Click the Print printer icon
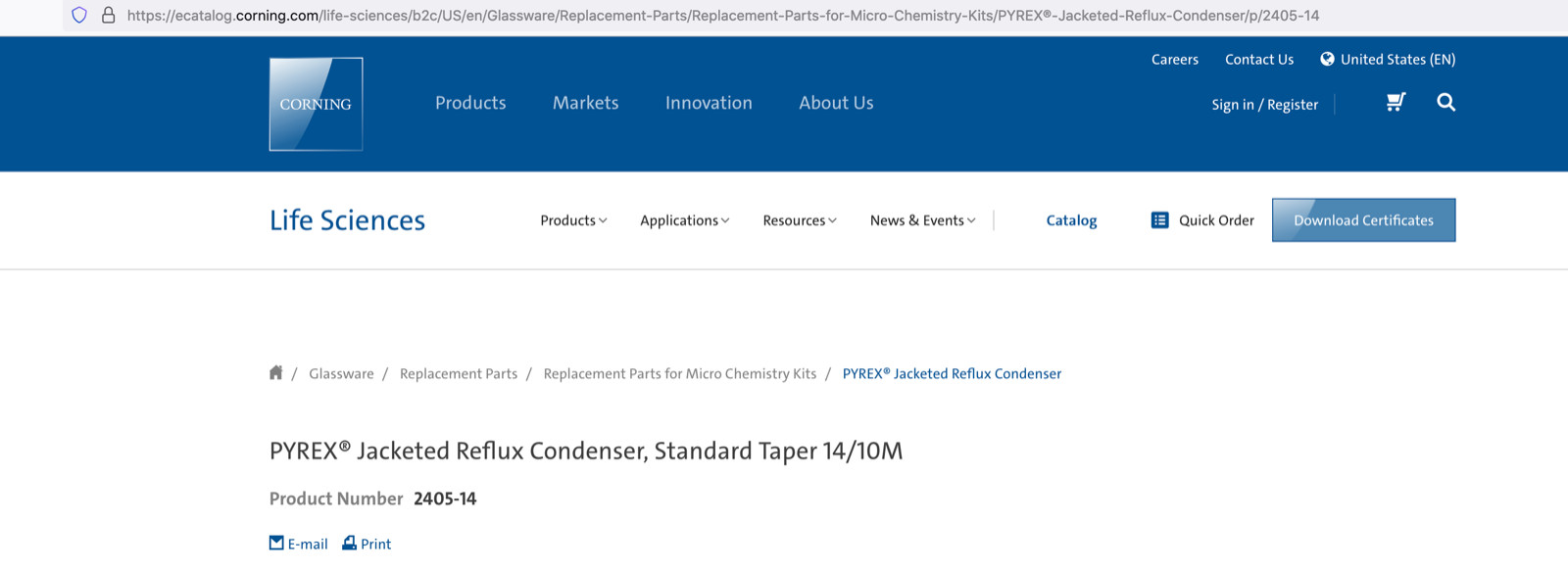 pos(349,543)
